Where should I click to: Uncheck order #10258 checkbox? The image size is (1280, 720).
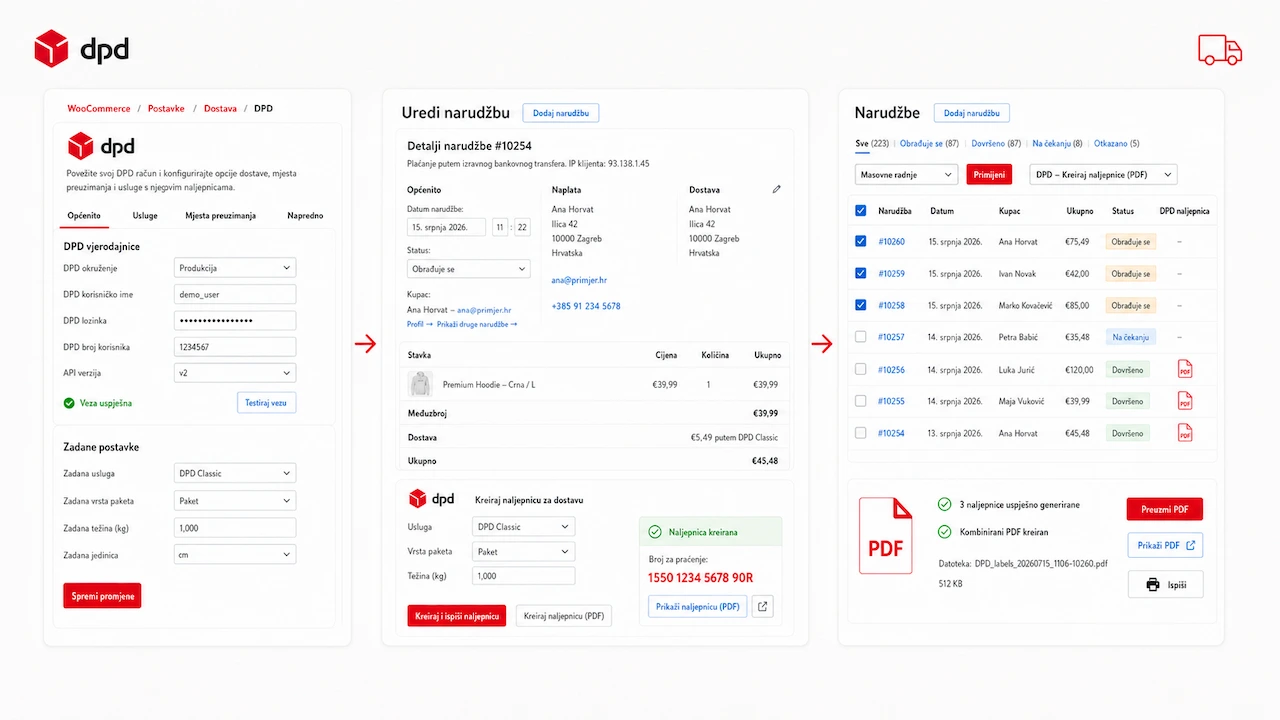[861, 305]
